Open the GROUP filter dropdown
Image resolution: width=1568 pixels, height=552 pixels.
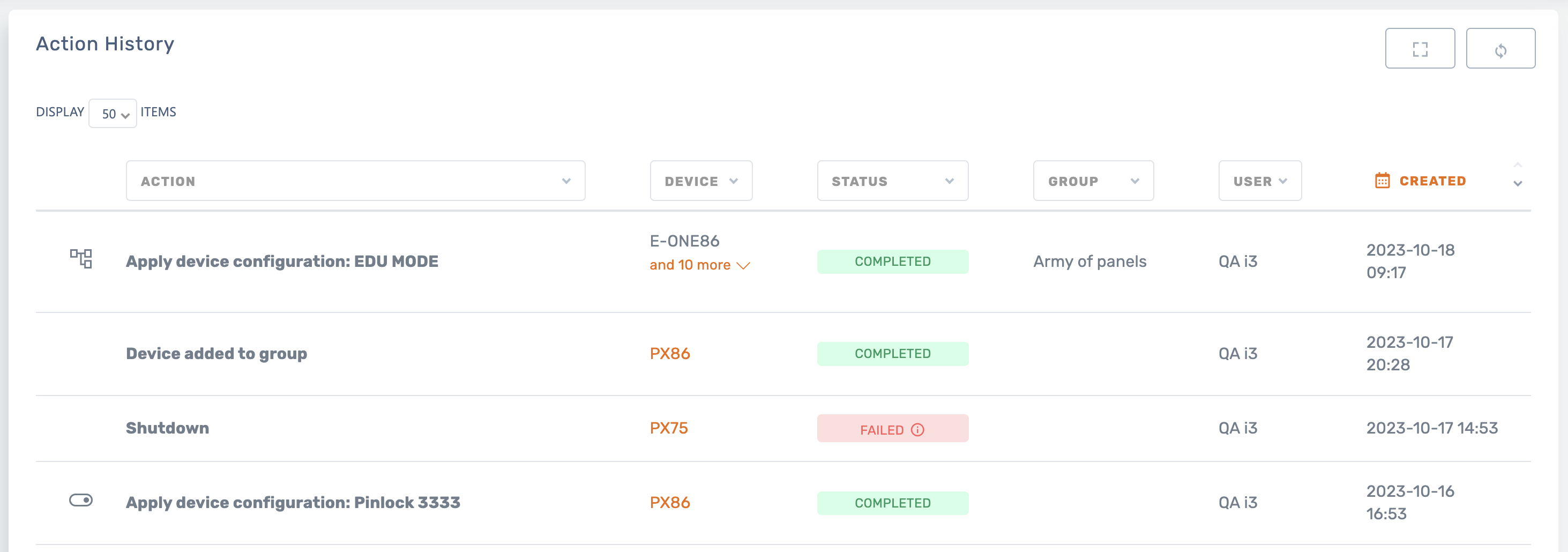point(1093,181)
